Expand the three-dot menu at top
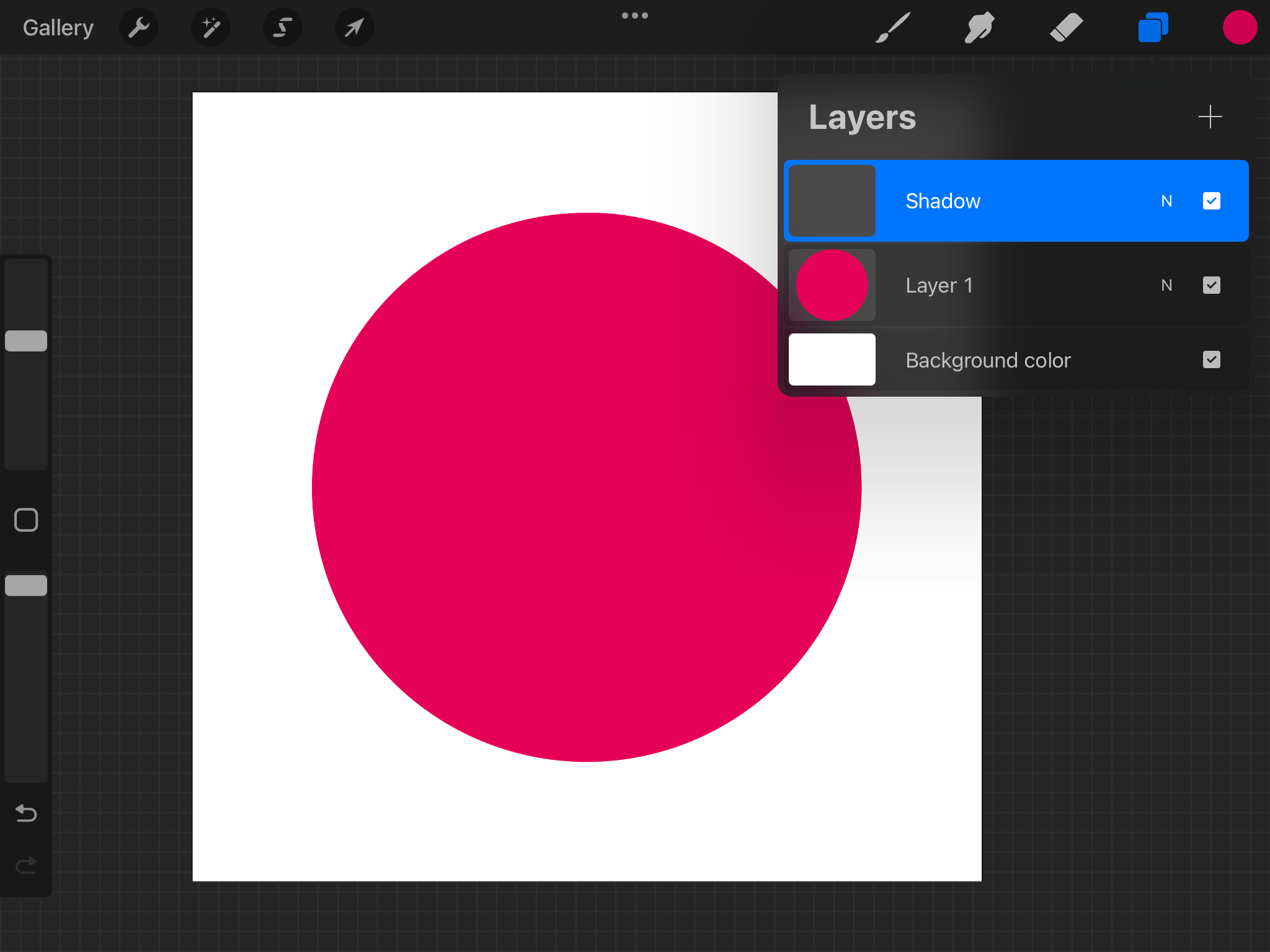1270x952 pixels. (635, 15)
